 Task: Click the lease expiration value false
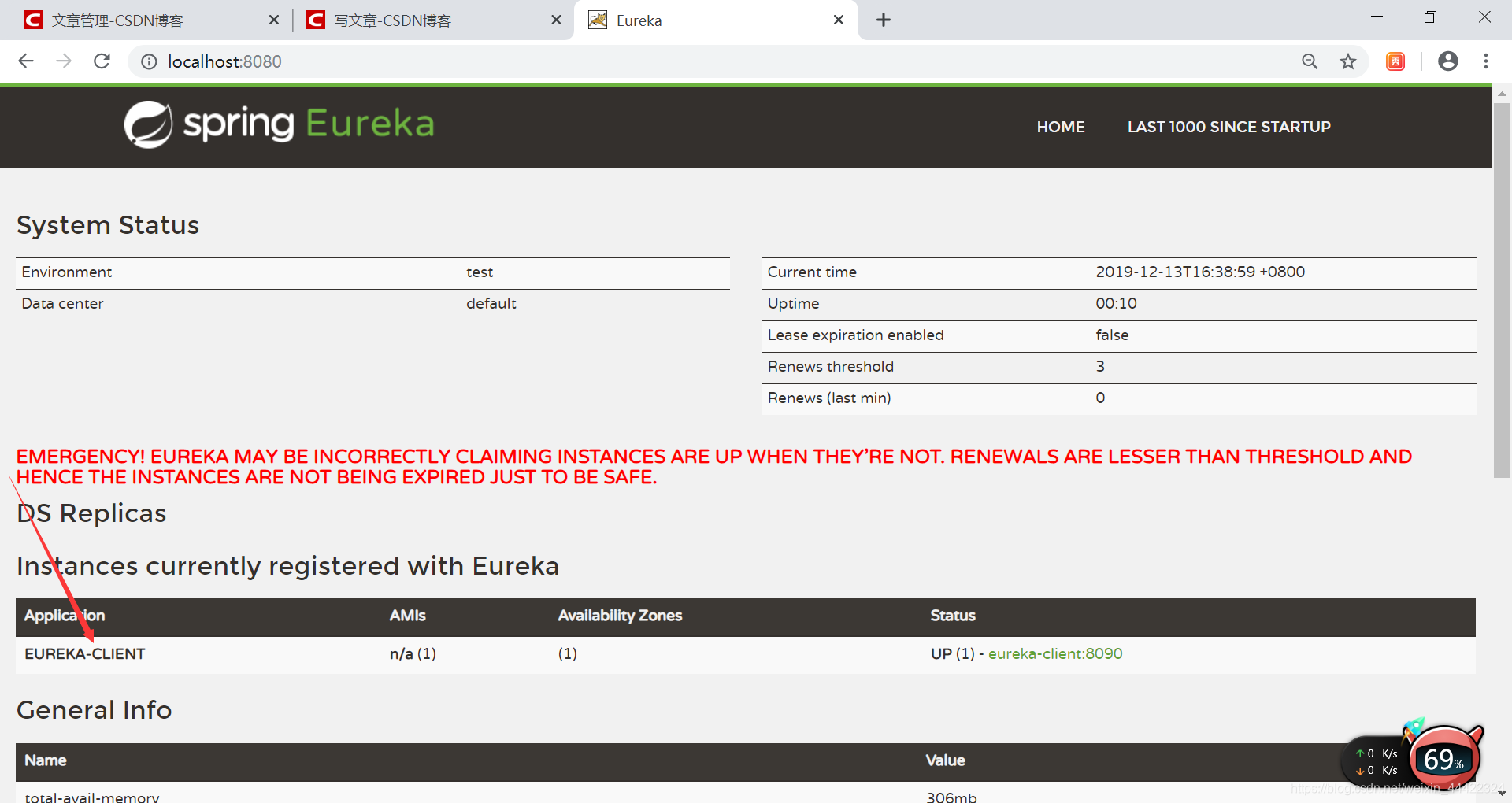(x=1112, y=335)
